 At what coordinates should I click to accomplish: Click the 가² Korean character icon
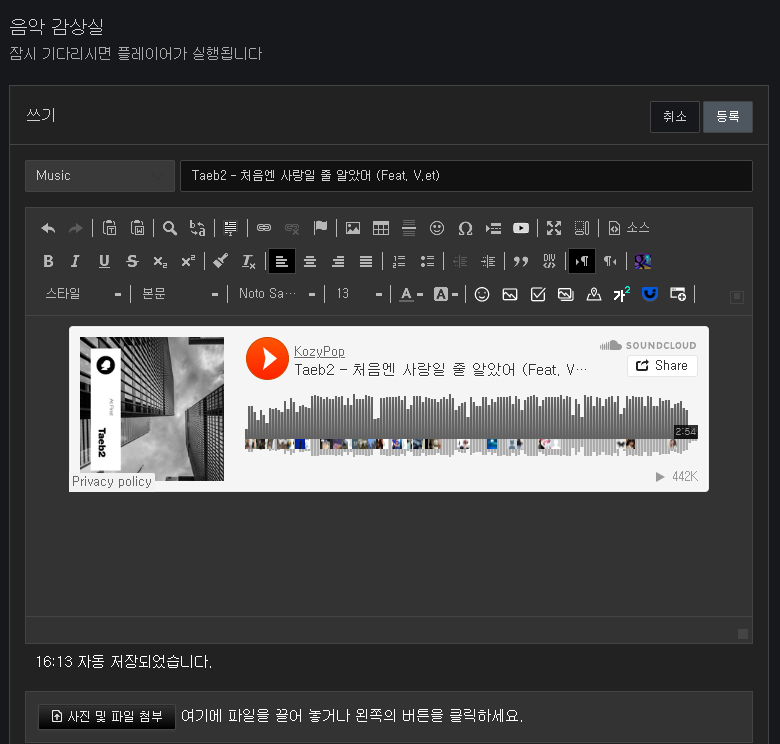click(622, 294)
